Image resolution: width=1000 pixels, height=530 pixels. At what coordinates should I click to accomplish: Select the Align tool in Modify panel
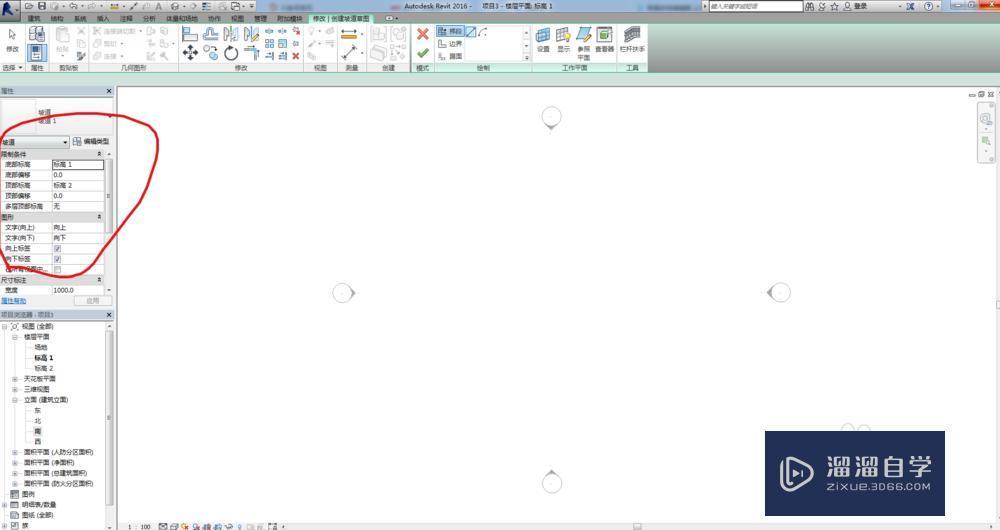189,34
